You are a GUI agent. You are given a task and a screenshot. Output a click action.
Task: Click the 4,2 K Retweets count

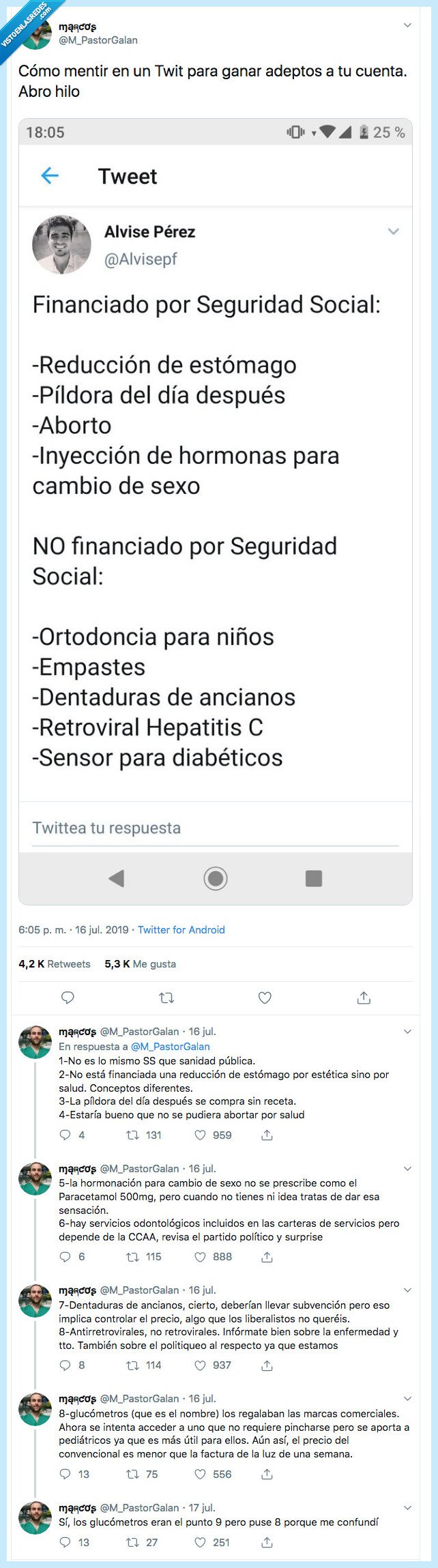(53, 964)
